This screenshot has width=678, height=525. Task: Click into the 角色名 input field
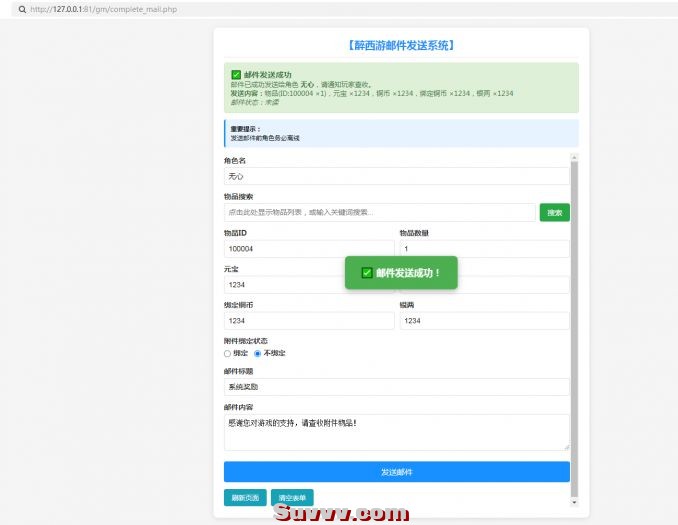(396, 176)
